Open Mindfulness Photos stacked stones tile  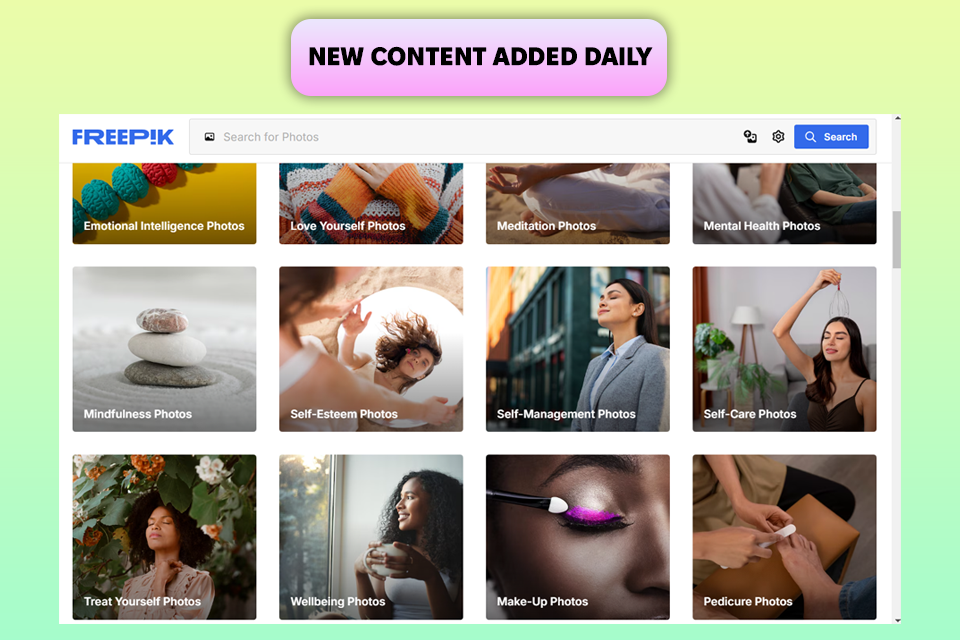coord(164,349)
